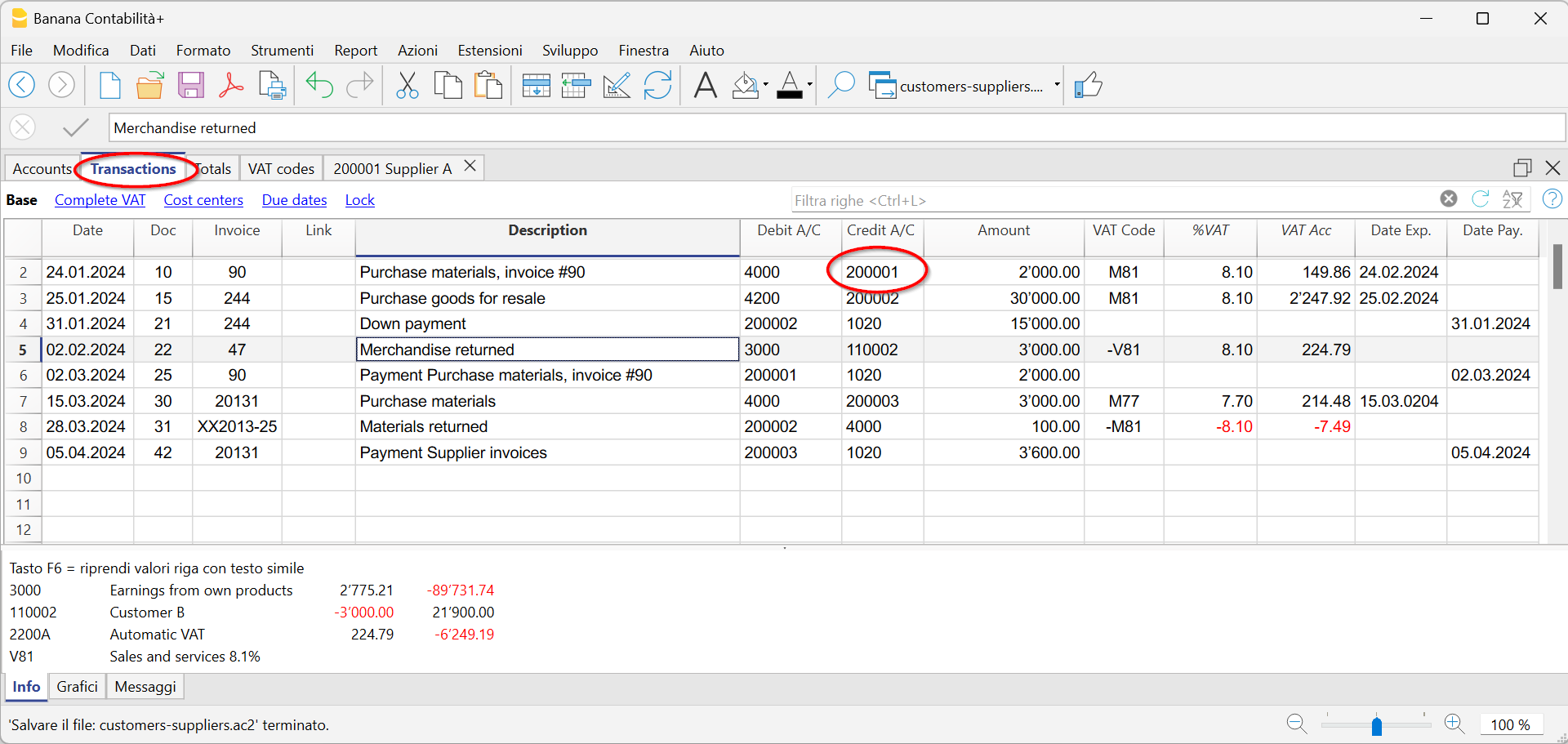Recalculate the accounting with the refresh icon
The height and width of the screenshot is (744, 1568).
click(658, 85)
